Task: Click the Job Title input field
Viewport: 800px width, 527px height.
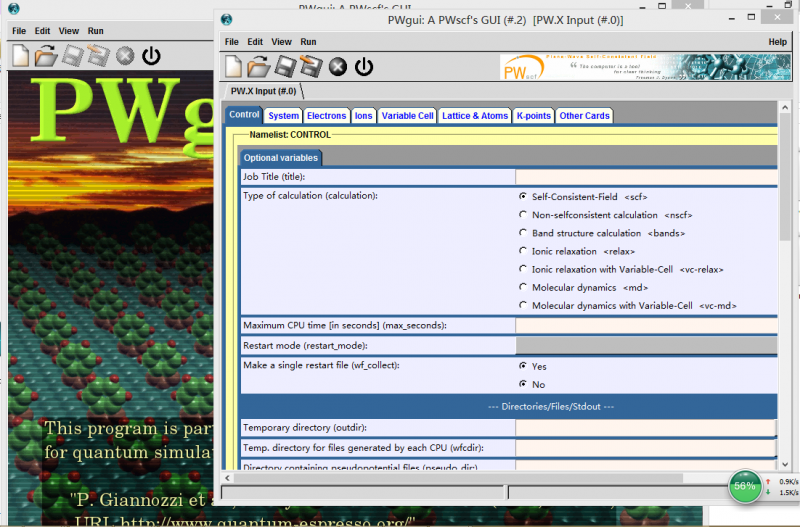Action: pyautogui.click(x=646, y=177)
